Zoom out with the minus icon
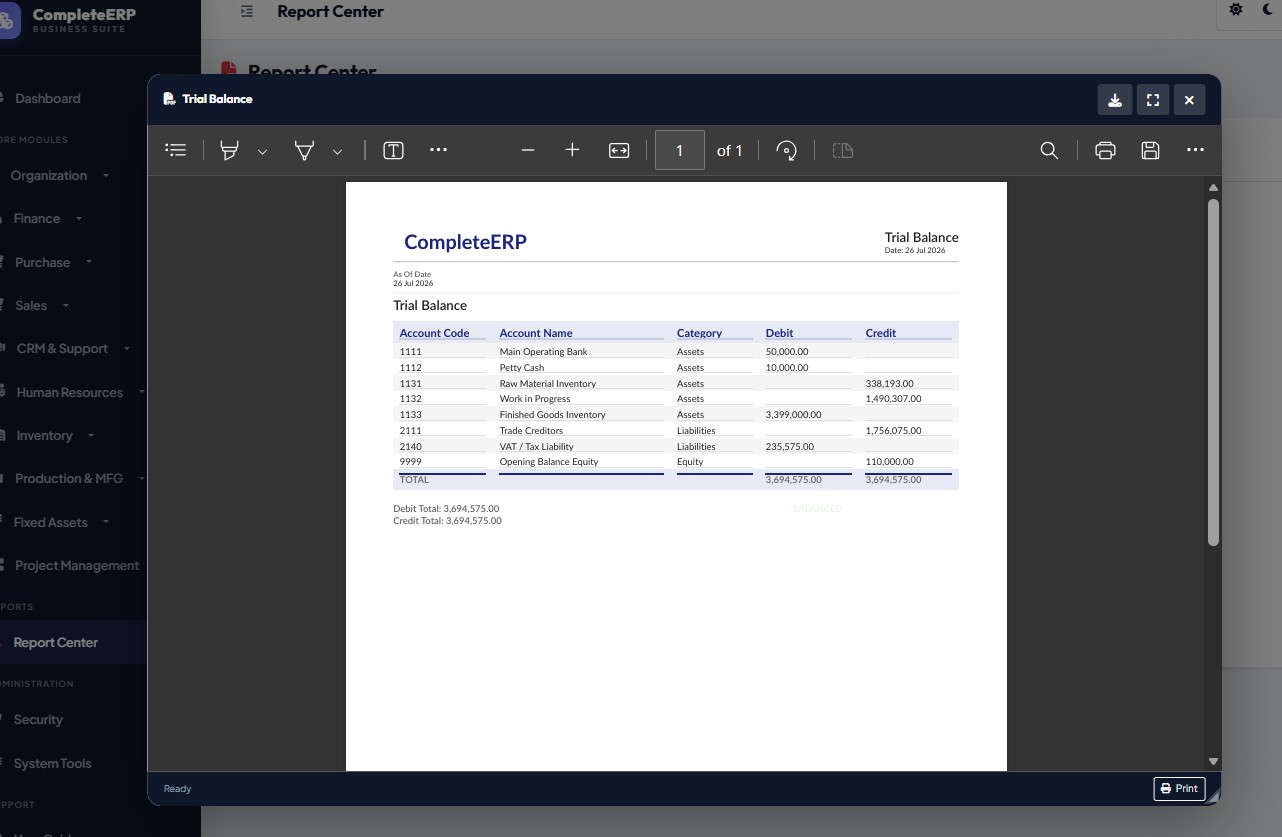The height and width of the screenshot is (837, 1282). (528, 150)
